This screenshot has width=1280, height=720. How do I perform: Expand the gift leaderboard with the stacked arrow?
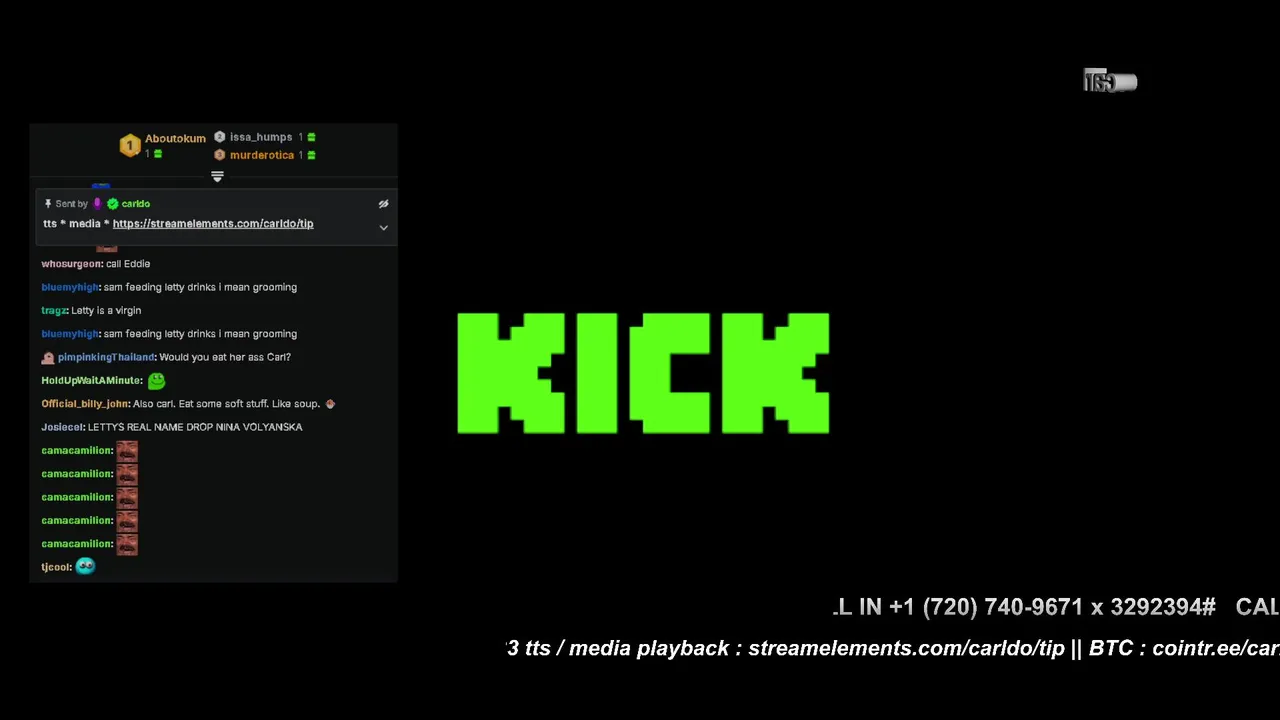[217, 176]
